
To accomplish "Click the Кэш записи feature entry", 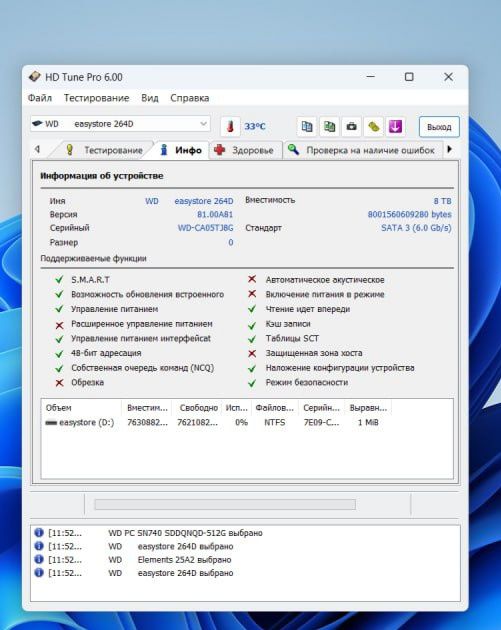I will (288, 324).
